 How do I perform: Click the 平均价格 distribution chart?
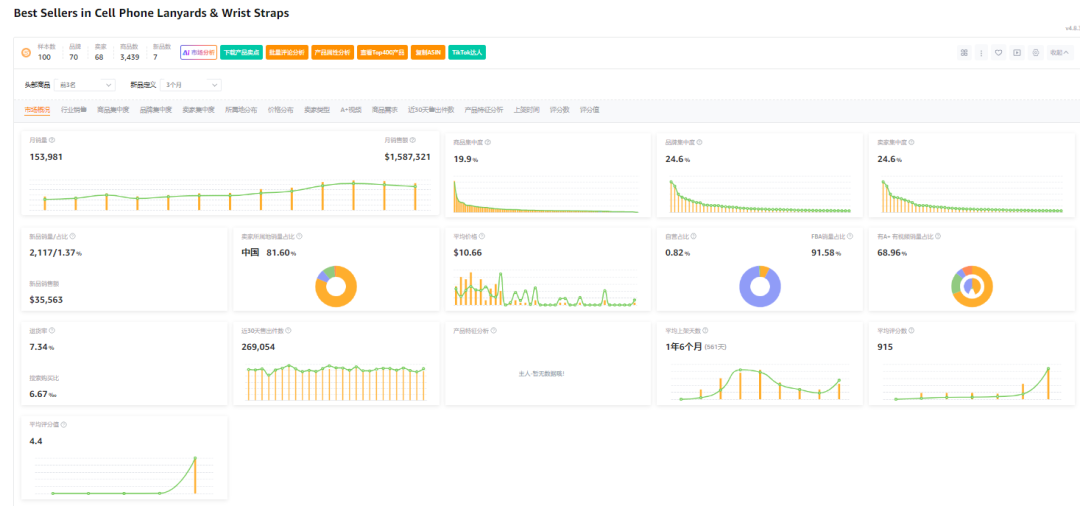pos(545,288)
